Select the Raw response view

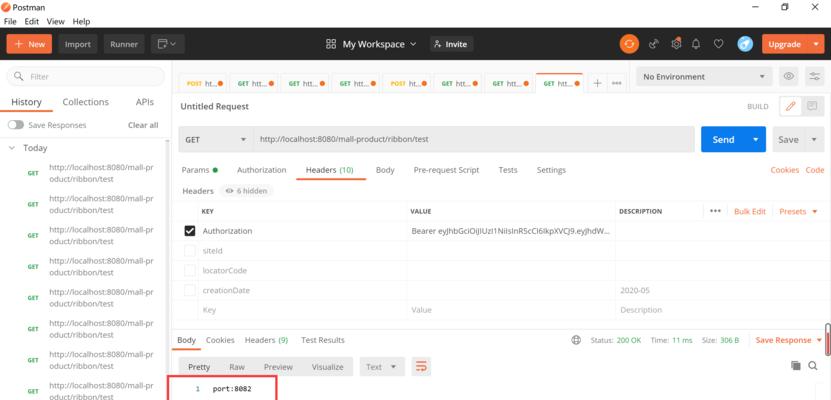coord(237,367)
